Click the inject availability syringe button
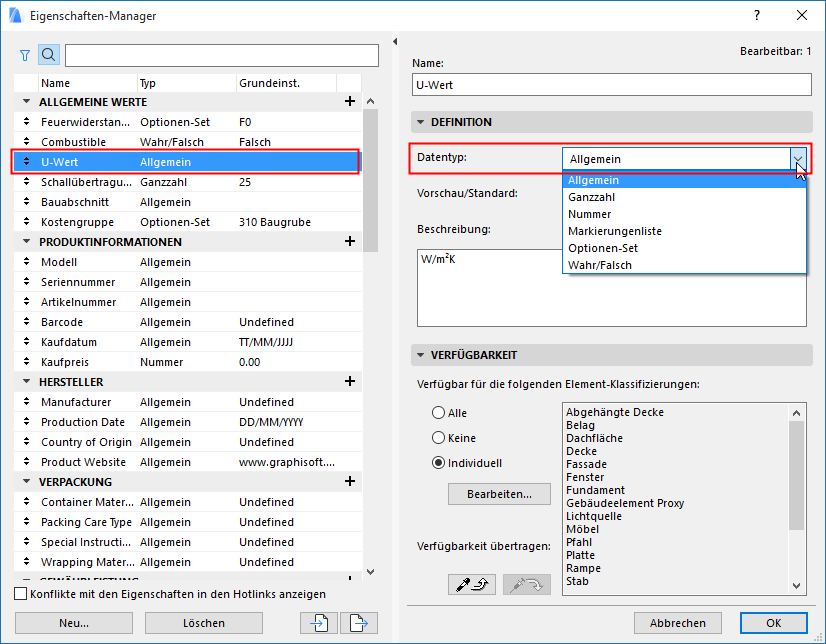 click(527, 584)
